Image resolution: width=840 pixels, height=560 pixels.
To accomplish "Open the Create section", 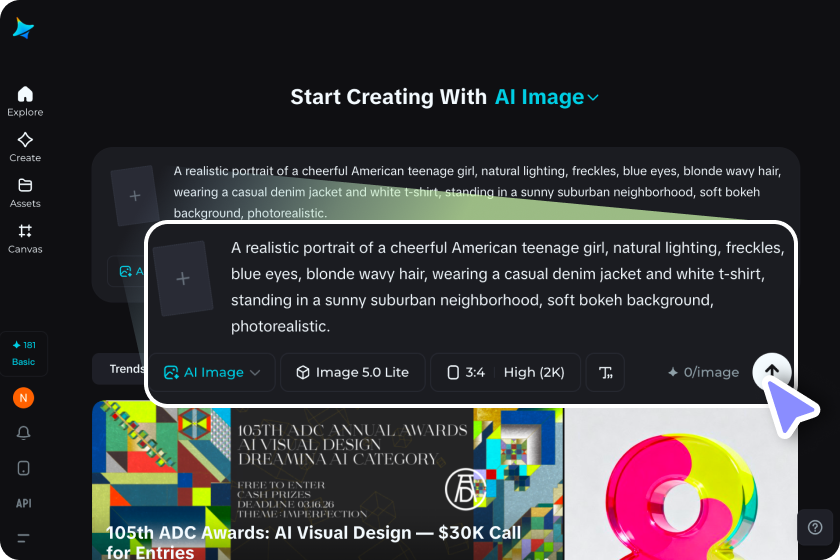I will (25, 147).
